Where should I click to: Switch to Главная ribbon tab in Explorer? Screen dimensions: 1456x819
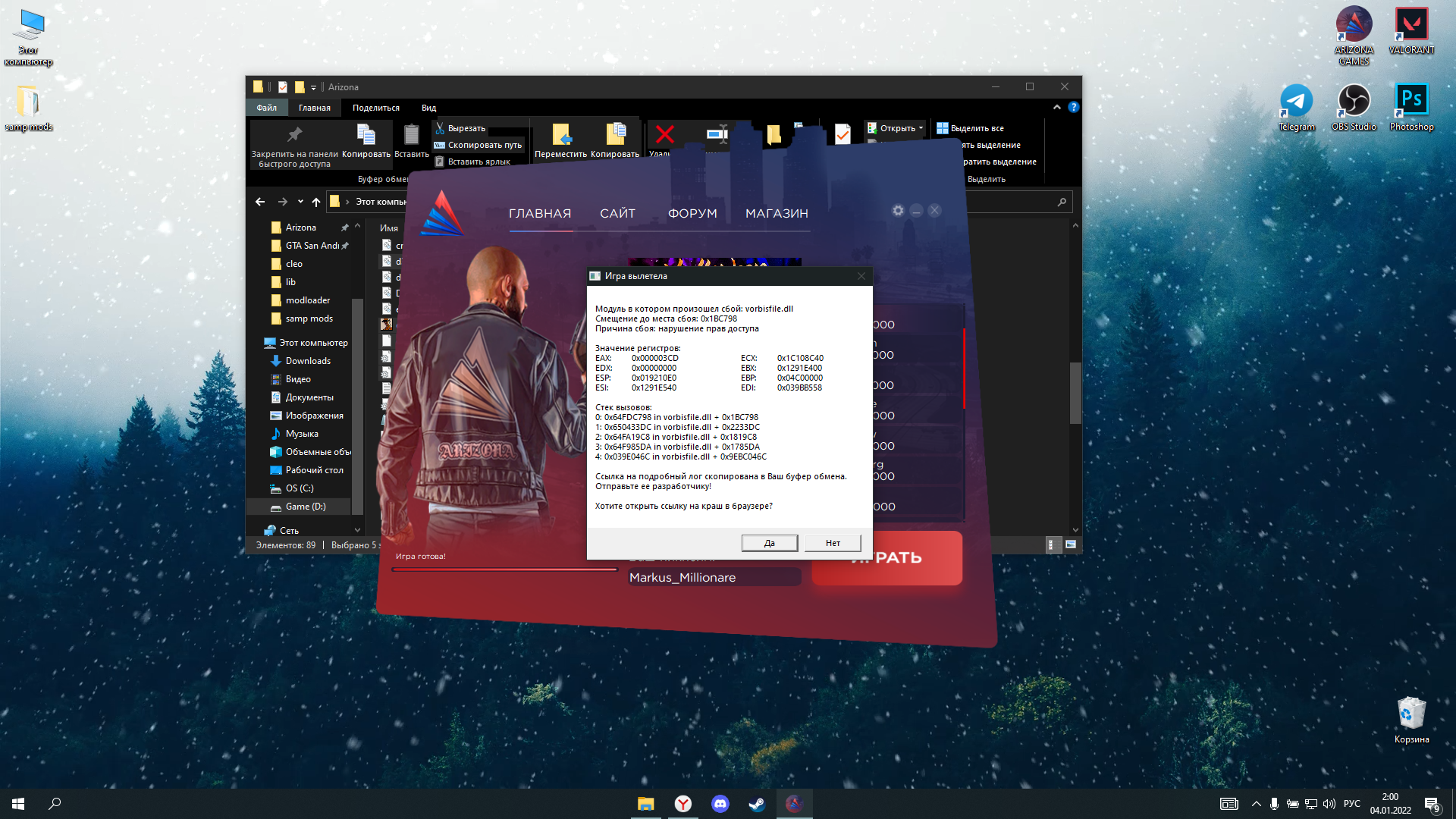coord(314,108)
